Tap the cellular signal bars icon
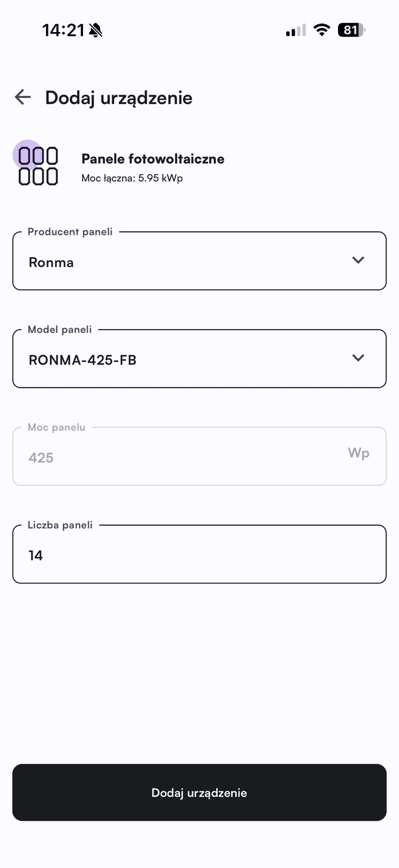 coord(296,30)
